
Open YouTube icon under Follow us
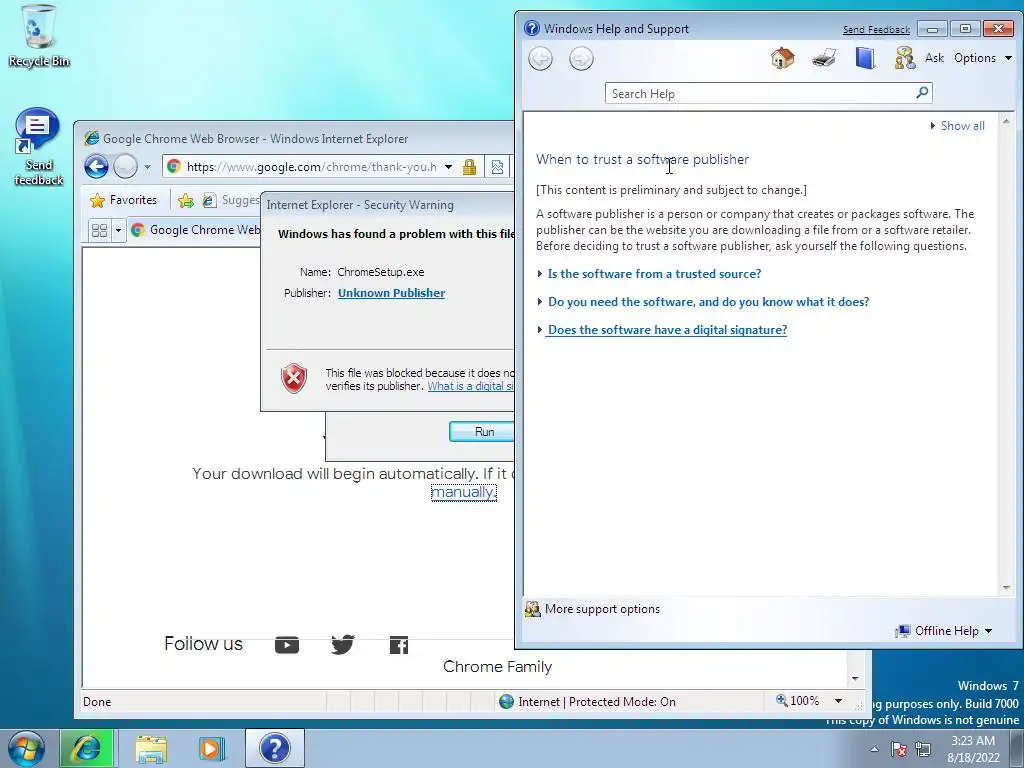[x=287, y=645]
